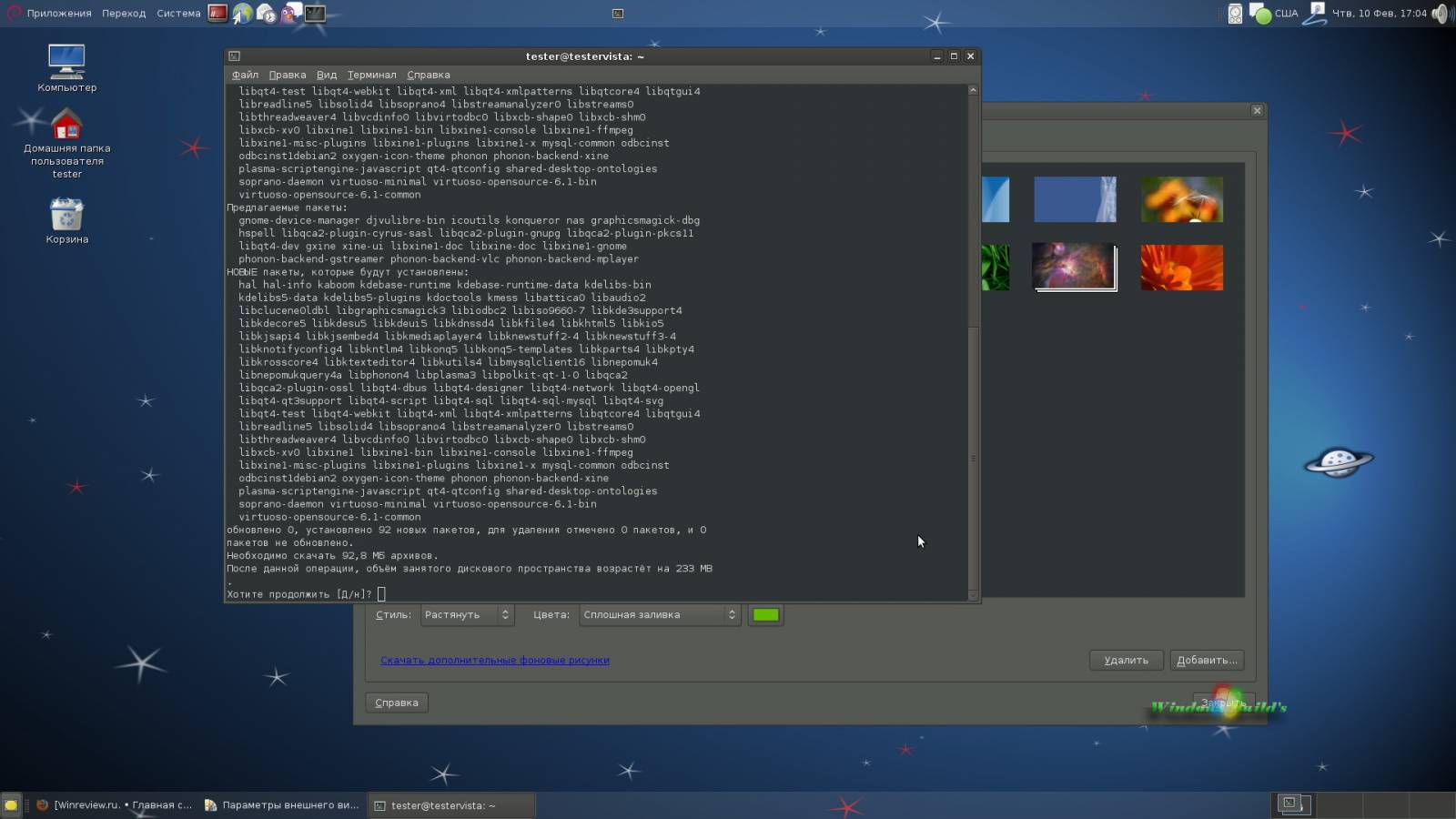Minimize the terminal window

(936, 56)
